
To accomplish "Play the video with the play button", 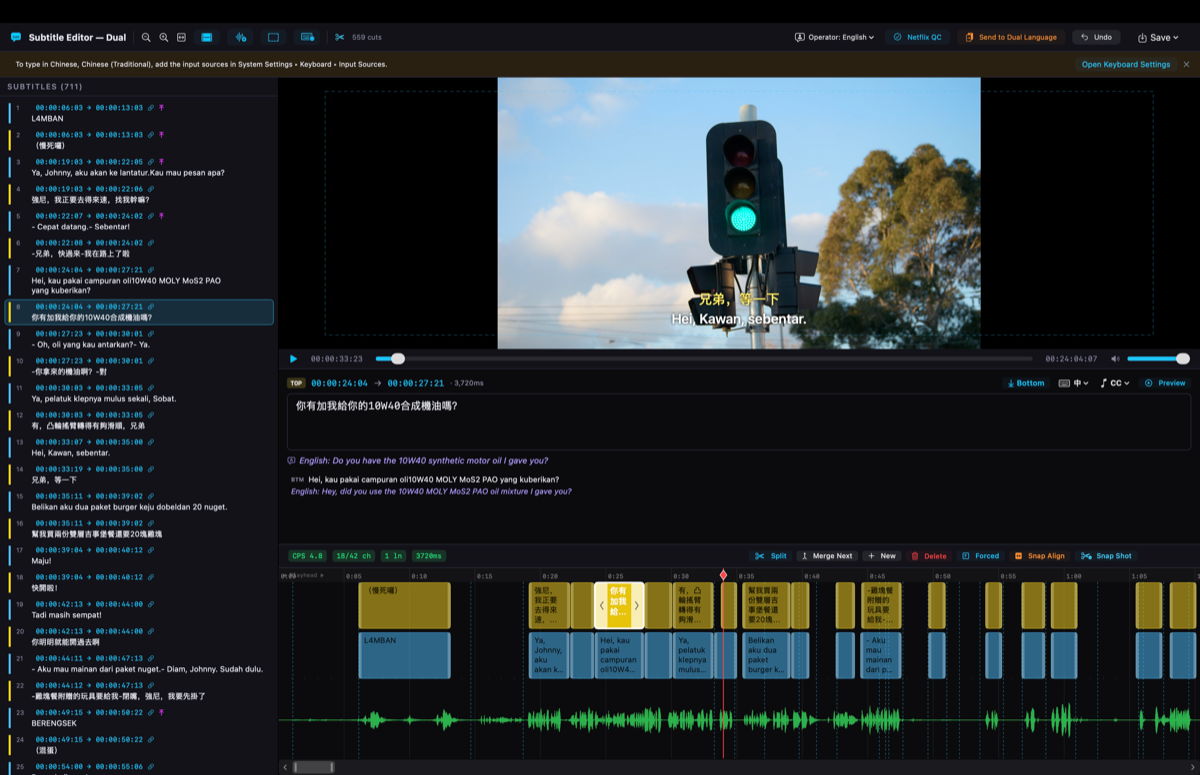I will [x=293, y=358].
